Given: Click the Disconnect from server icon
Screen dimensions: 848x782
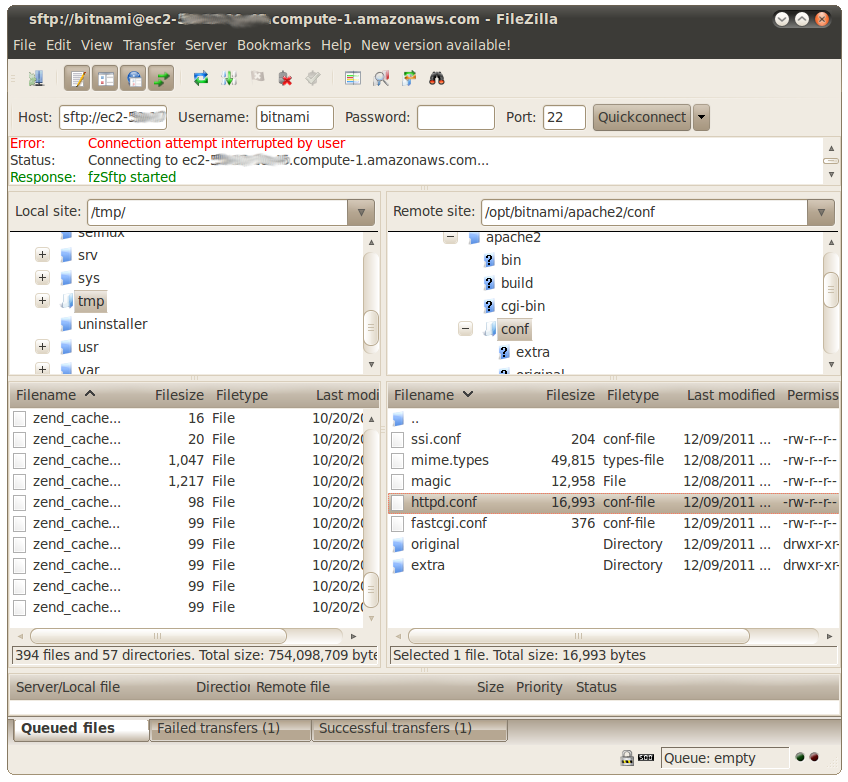Looking at the screenshot, I should point(285,79).
